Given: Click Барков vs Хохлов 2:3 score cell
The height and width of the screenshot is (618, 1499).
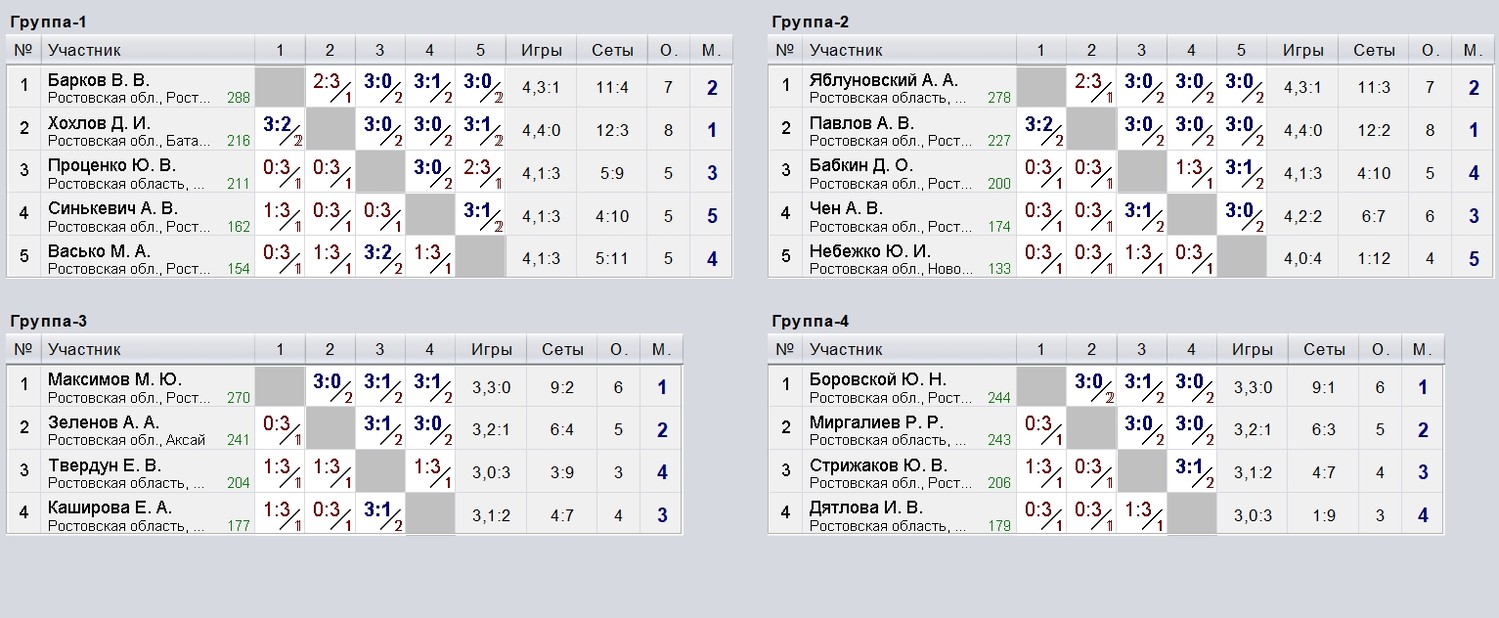Looking at the screenshot, I should [330, 87].
